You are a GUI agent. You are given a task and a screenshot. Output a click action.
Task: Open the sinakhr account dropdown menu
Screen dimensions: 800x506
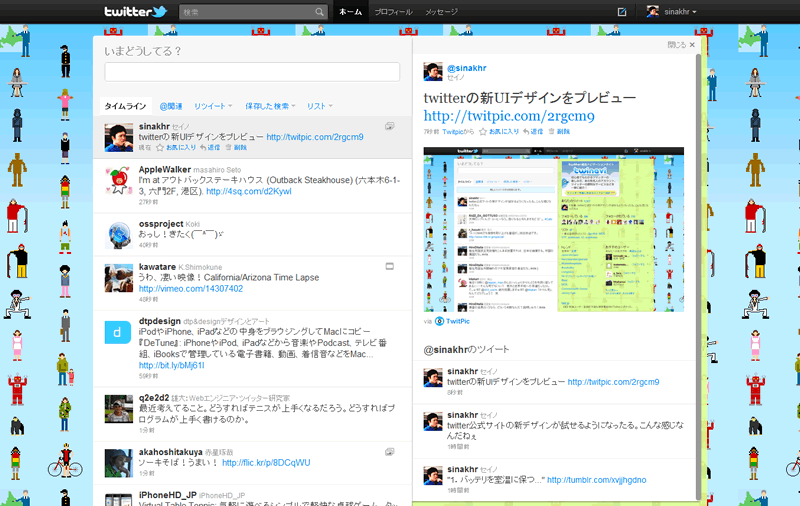click(680, 12)
